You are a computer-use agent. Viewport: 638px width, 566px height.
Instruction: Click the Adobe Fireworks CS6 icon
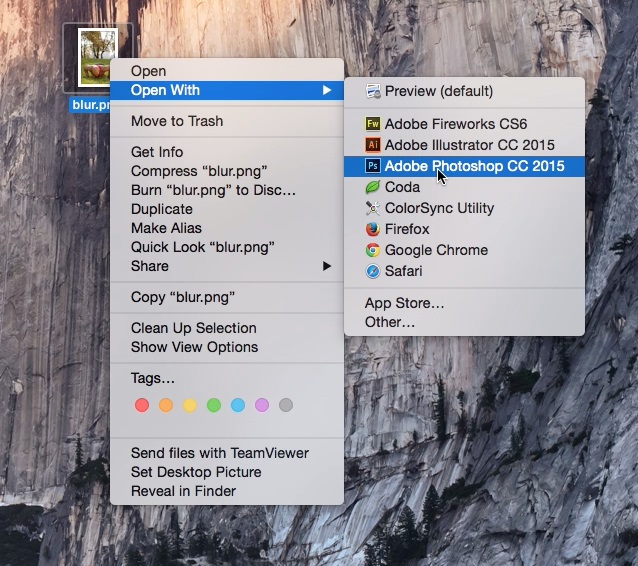[x=373, y=124]
